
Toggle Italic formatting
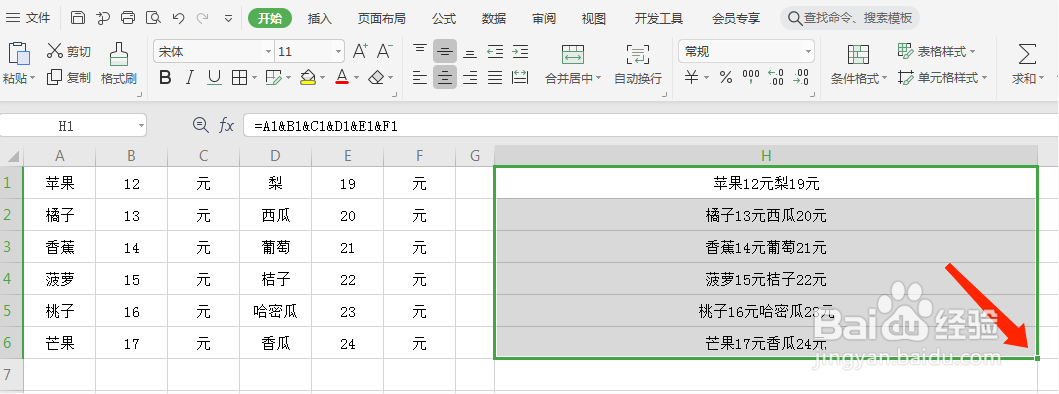pos(190,78)
